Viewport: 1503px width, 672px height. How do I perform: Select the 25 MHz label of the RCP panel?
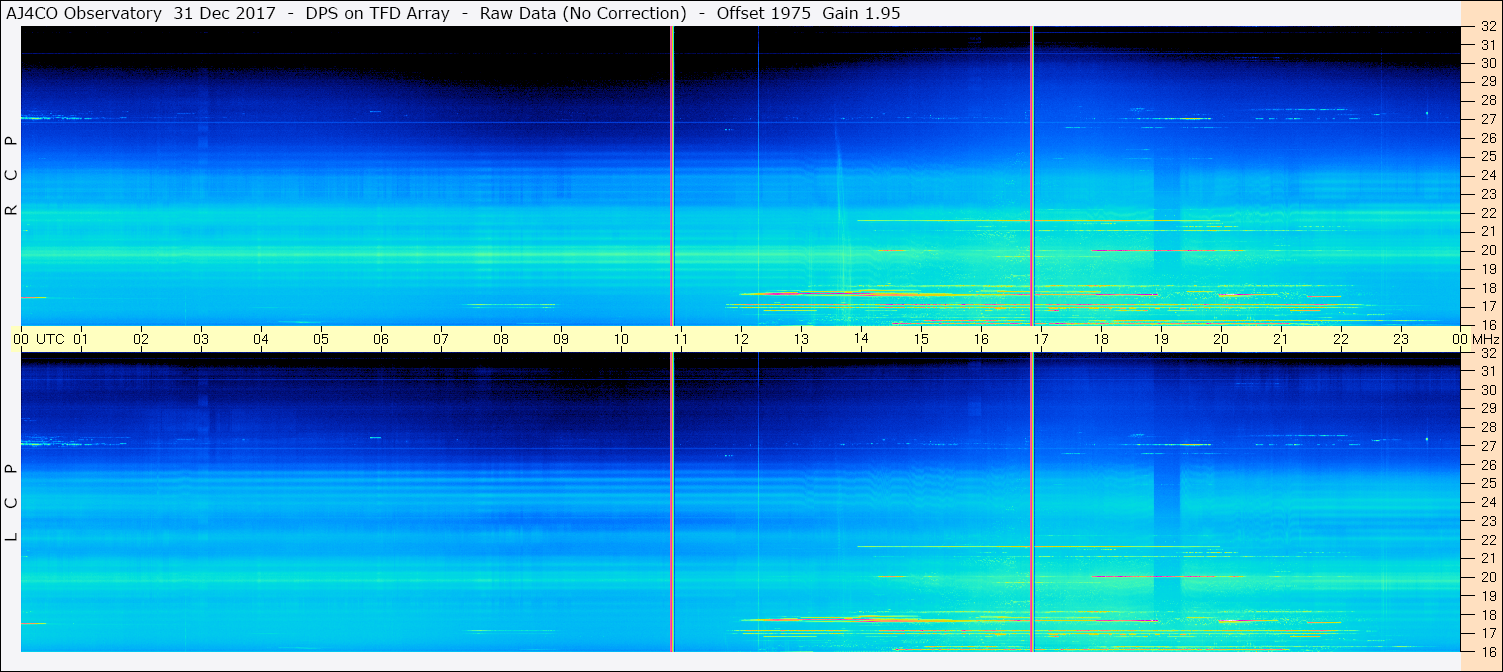click(x=1487, y=157)
